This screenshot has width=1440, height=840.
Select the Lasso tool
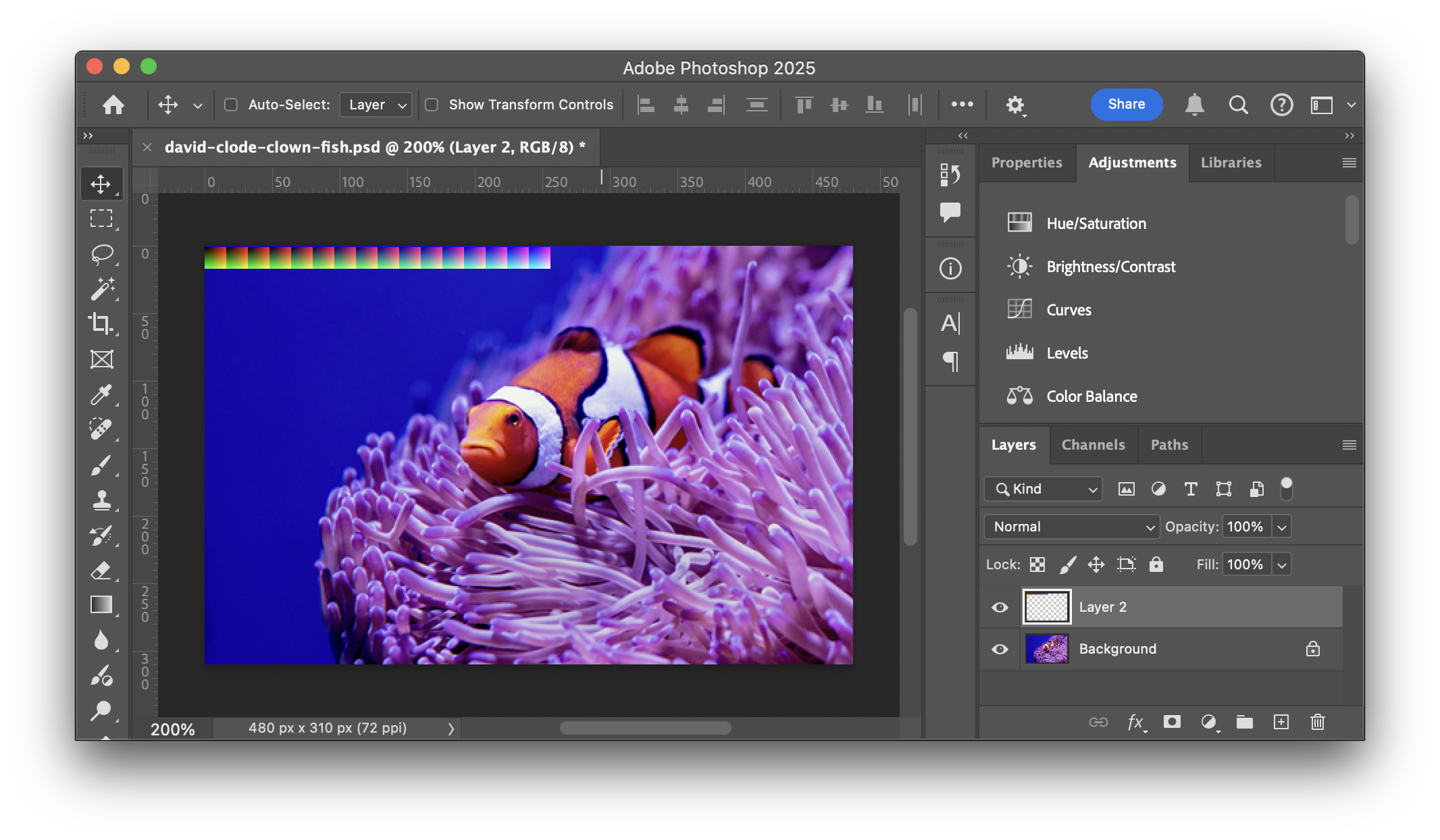tap(102, 254)
